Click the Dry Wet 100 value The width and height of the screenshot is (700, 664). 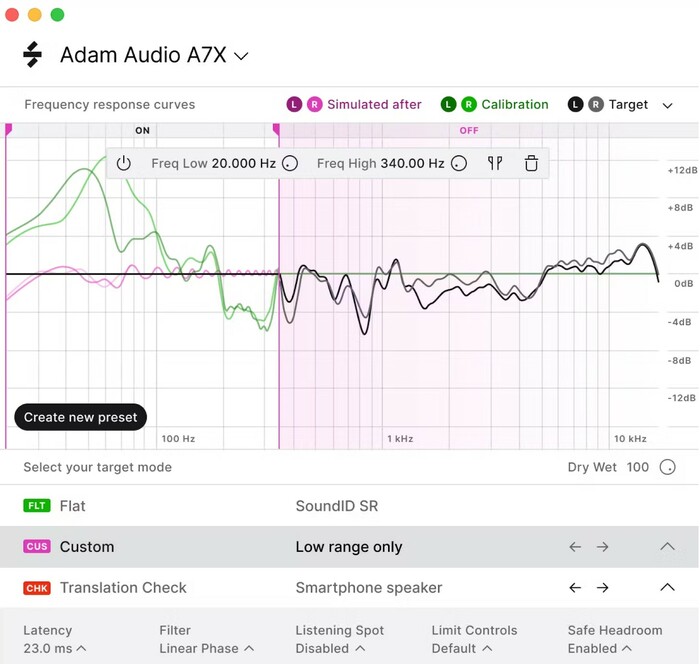tap(638, 468)
